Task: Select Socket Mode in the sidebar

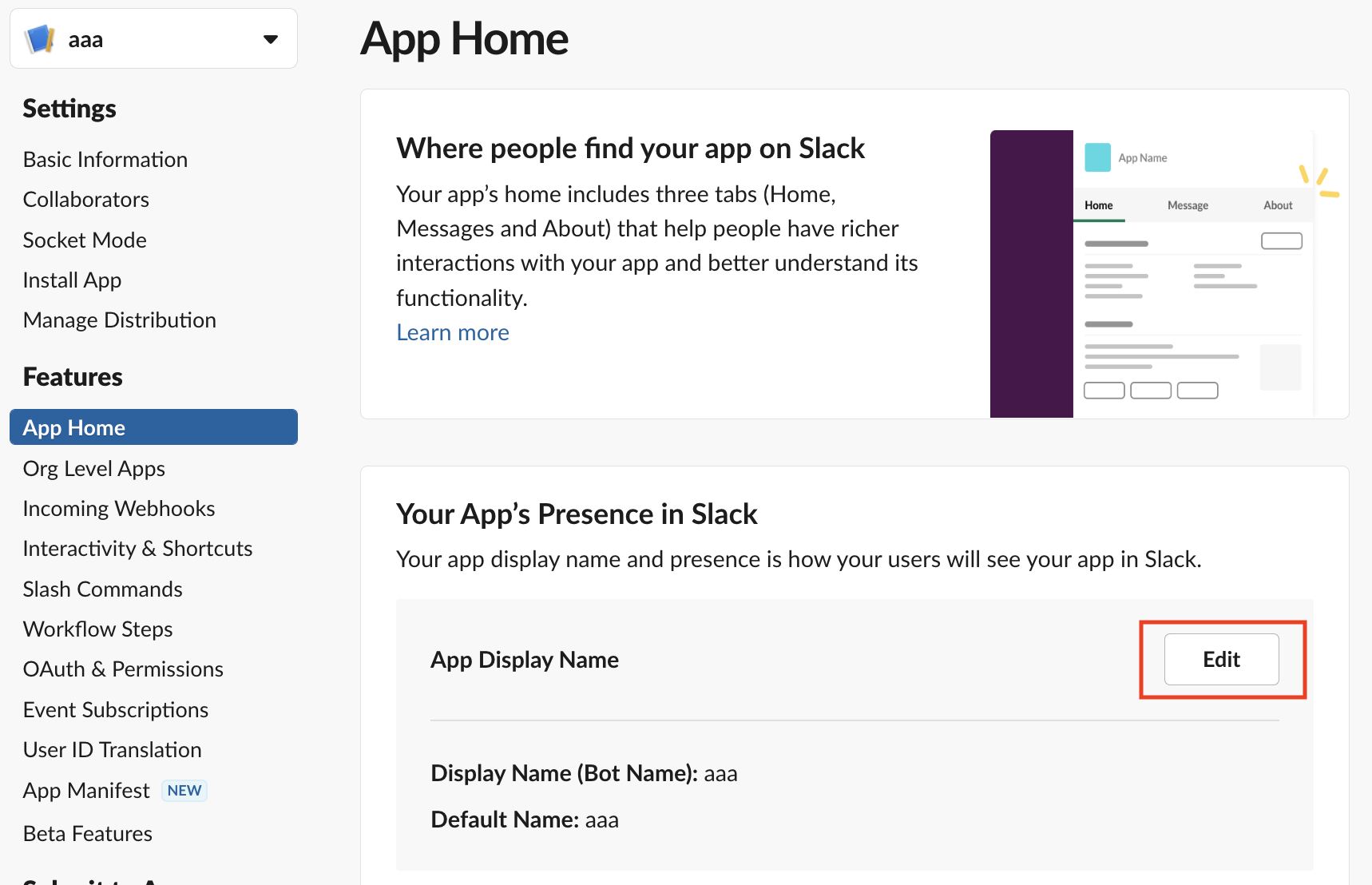Action: pyautogui.click(x=84, y=240)
